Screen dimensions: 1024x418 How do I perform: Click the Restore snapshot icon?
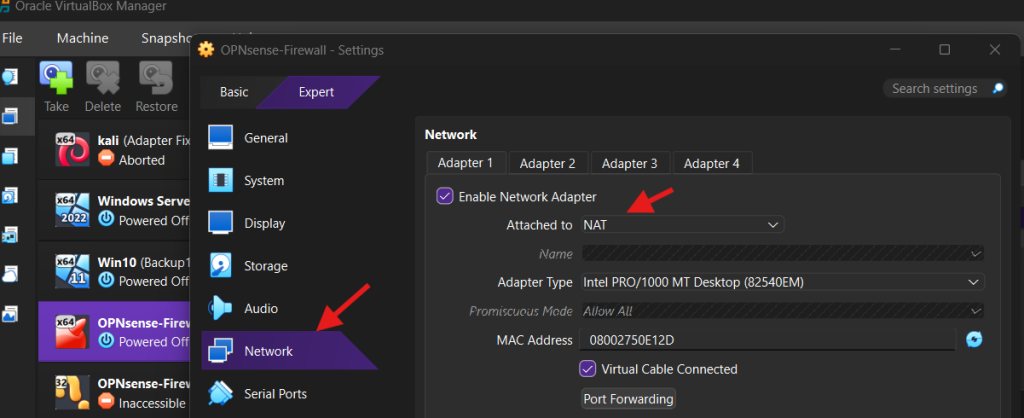(x=156, y=80)
